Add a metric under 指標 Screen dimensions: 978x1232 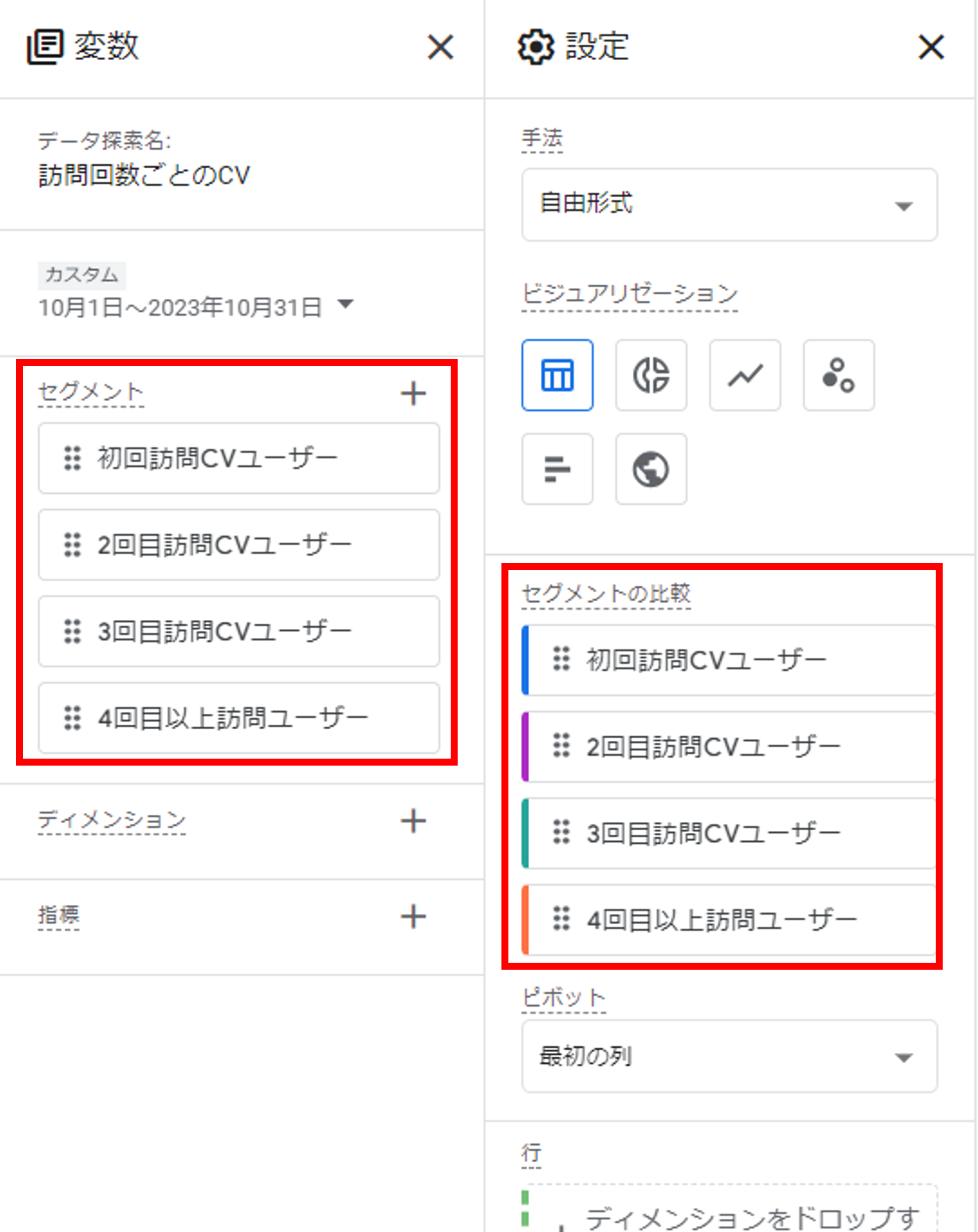(x=413, y=915)
